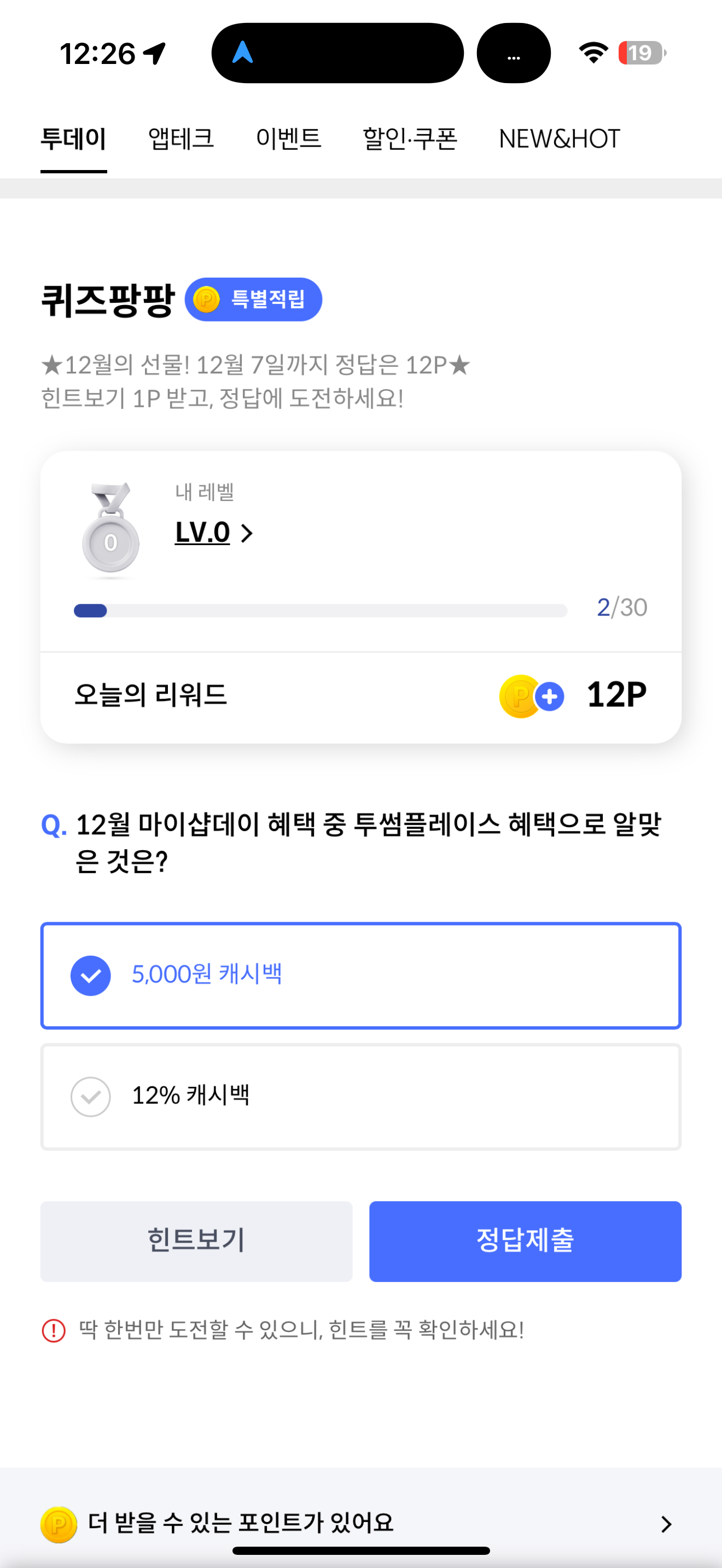Open the 할인·쿠폰 tab
This screenshot has width=722, height=1568.
tap(410, 139)
